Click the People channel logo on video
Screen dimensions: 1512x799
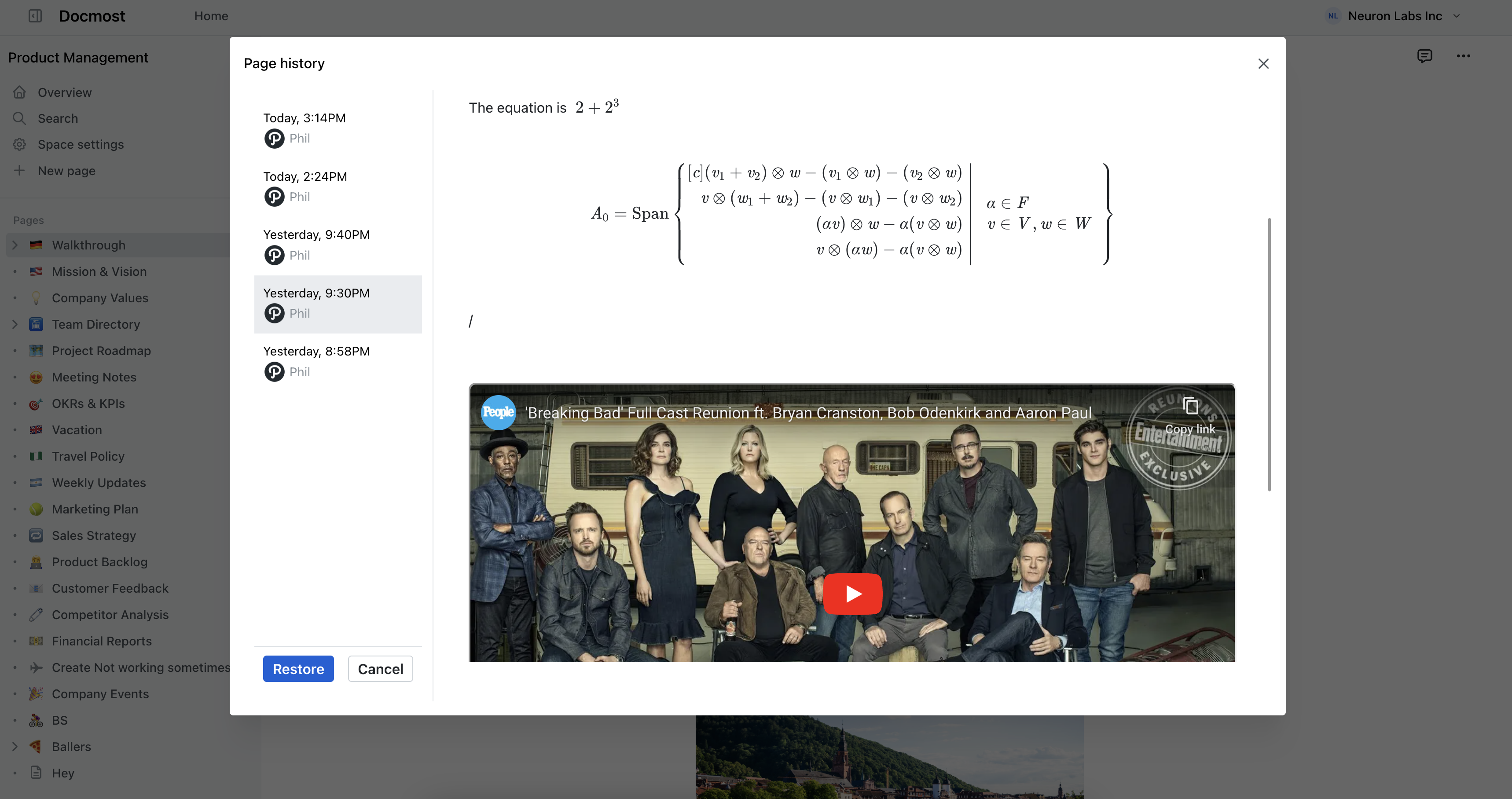tap(498, 412)
